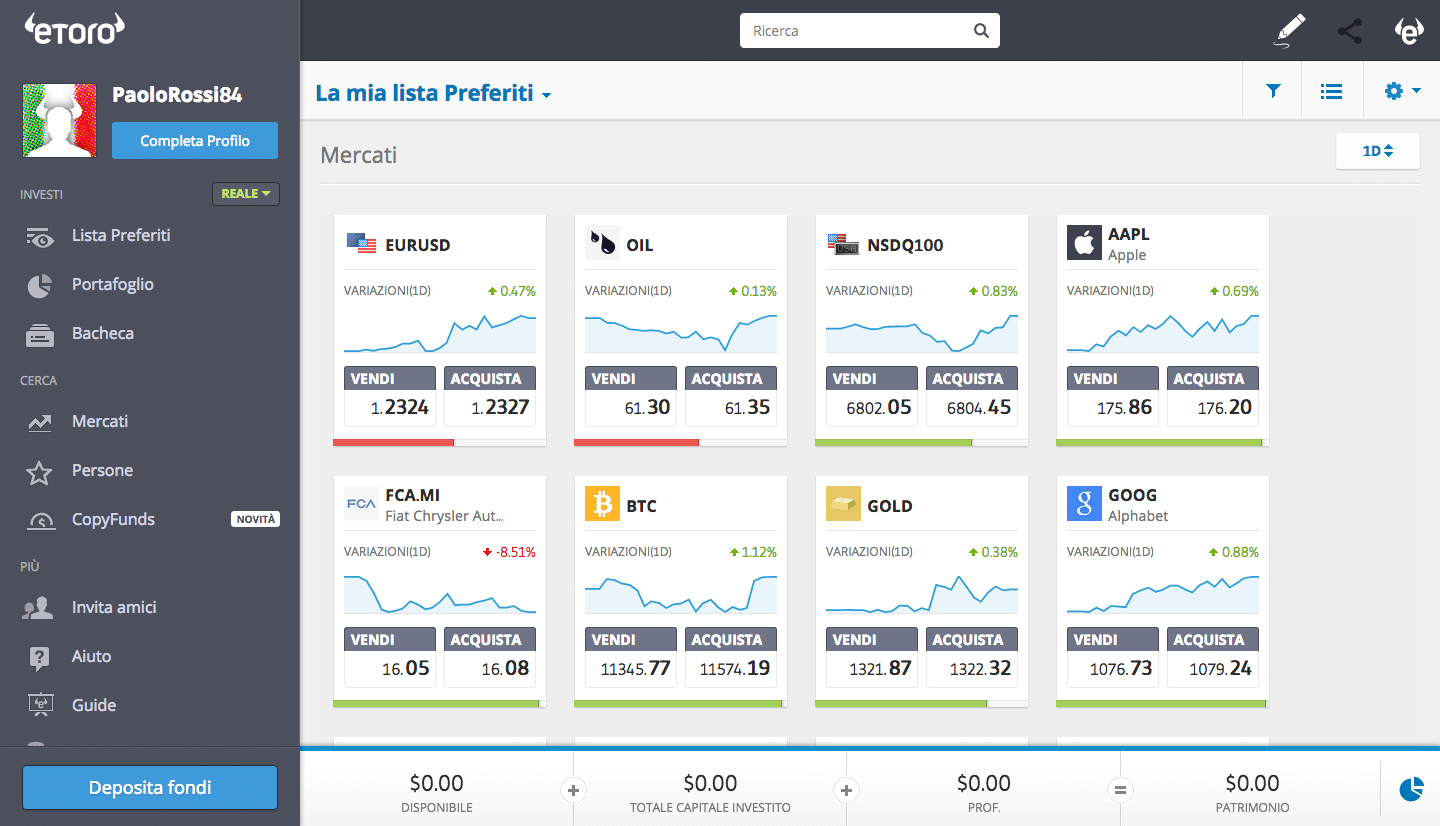Click the Invita amici people icon
Screen dimensions: 1440x826
click(x=39, y=608)
